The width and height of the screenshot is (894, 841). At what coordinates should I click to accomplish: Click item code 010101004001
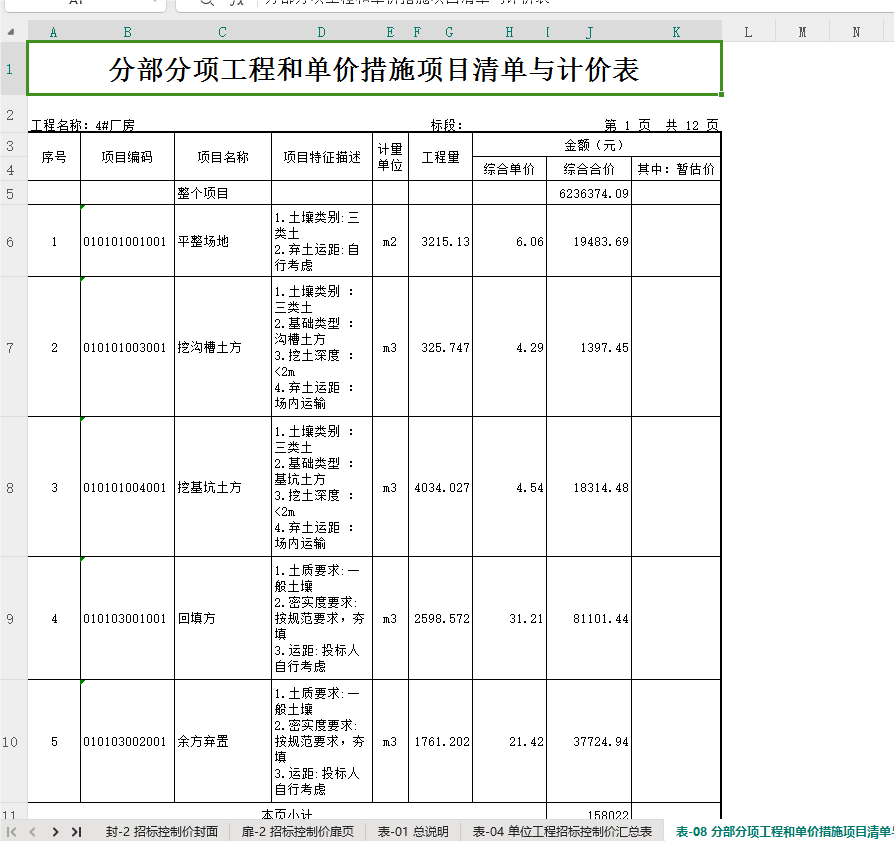[x=127, y=487]
